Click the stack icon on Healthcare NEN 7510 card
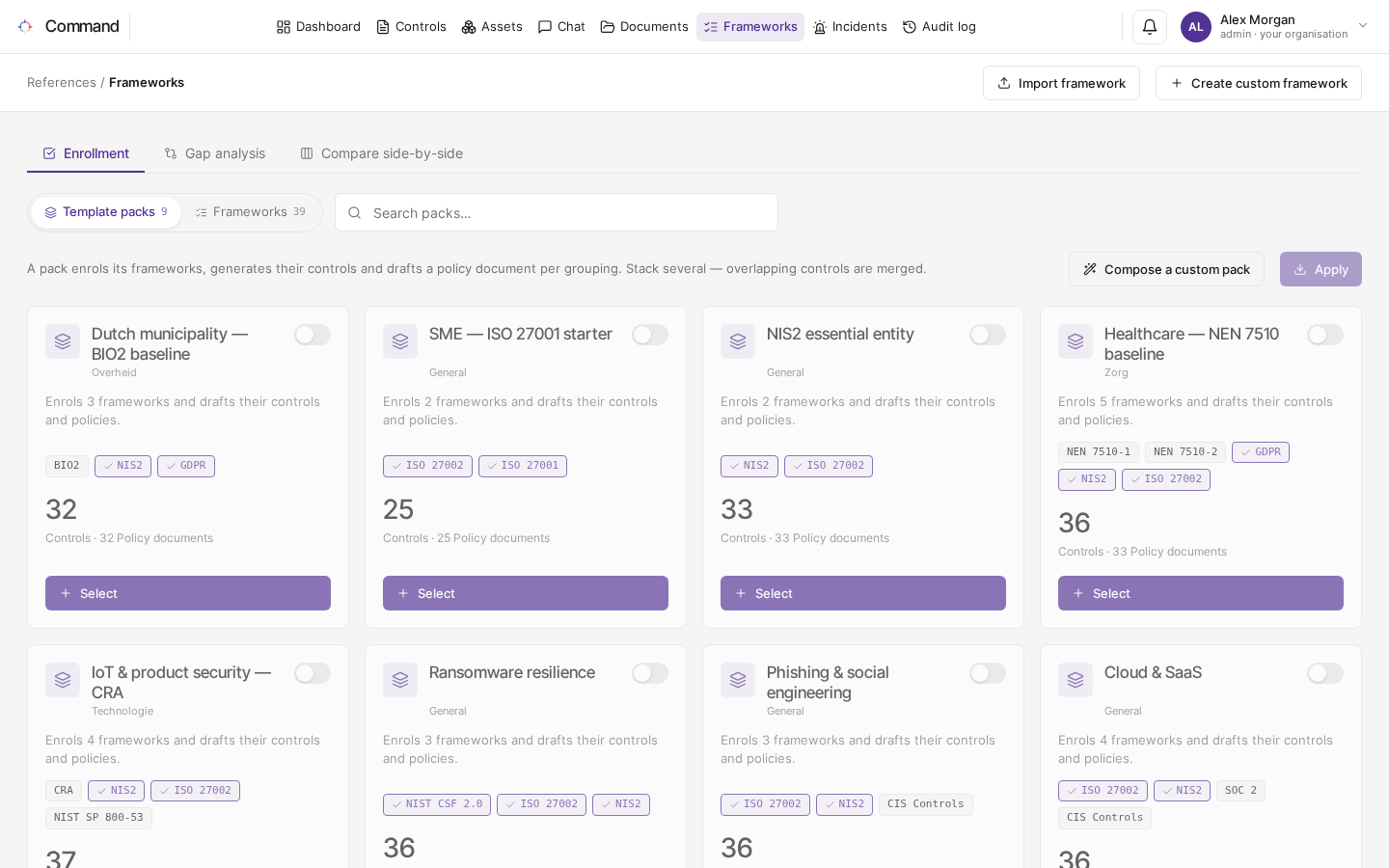This screenshot has width=1389, height=868. pyautogui.click(x=1076, y=341)
